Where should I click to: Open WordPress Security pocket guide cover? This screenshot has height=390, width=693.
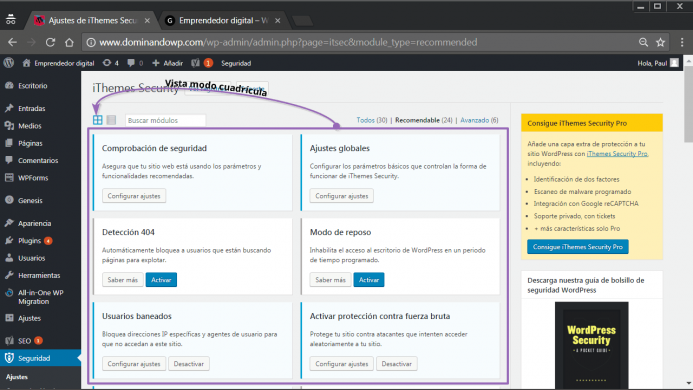(x=591, y=345)
